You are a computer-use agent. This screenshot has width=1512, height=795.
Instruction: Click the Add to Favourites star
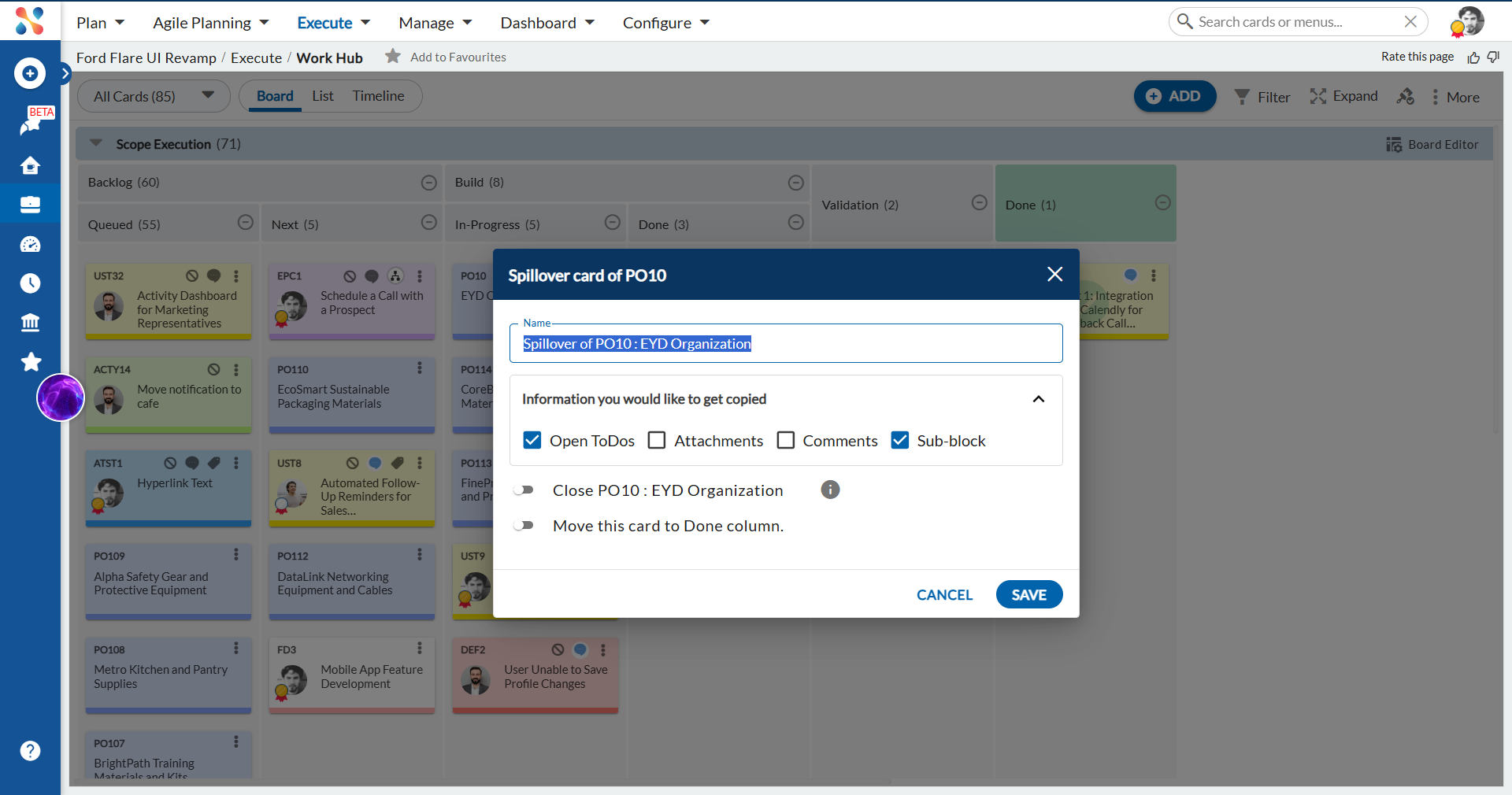(x=393, y=57)
